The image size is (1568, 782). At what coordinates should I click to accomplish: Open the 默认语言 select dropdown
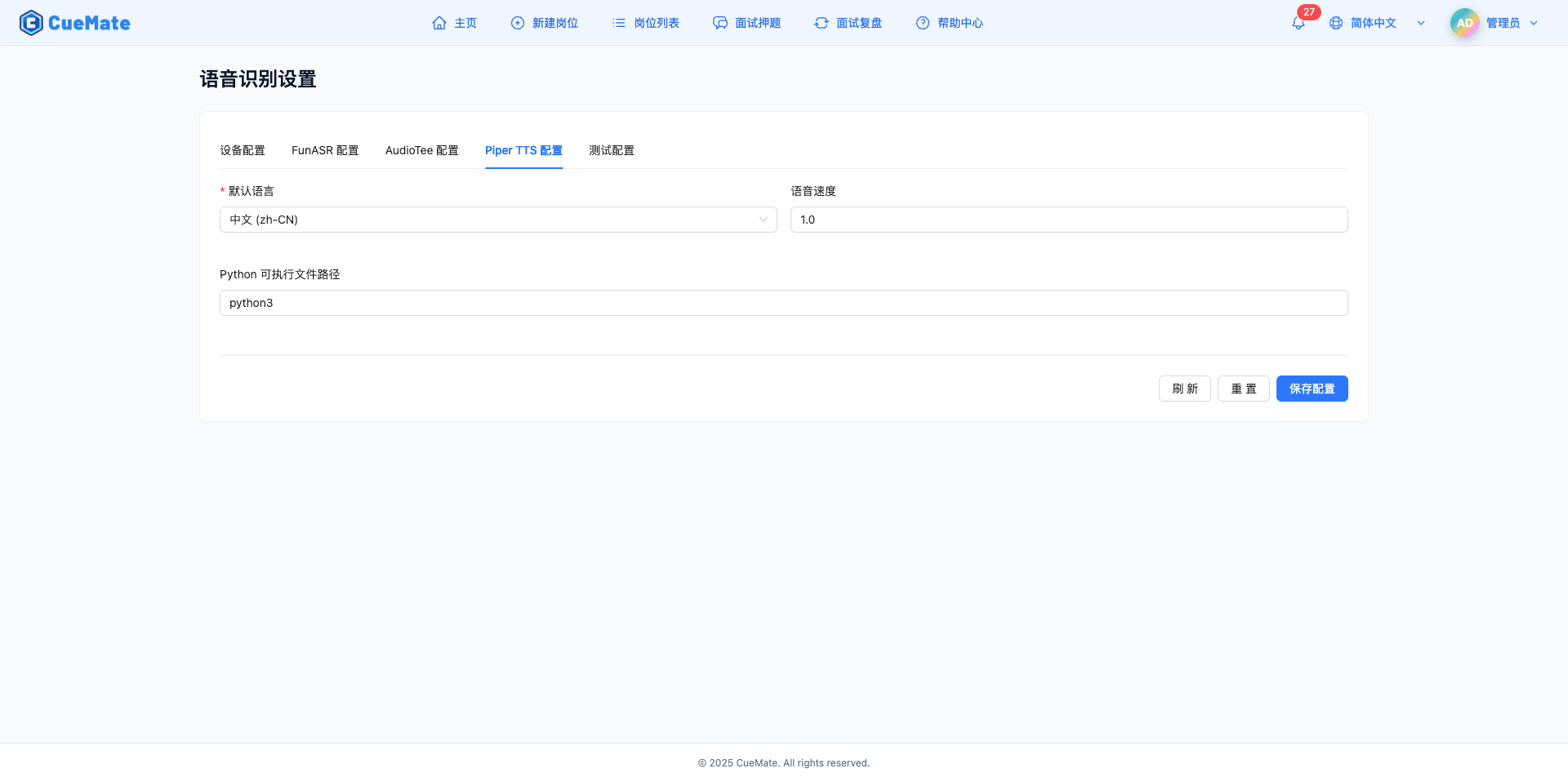tap(498, 220)
